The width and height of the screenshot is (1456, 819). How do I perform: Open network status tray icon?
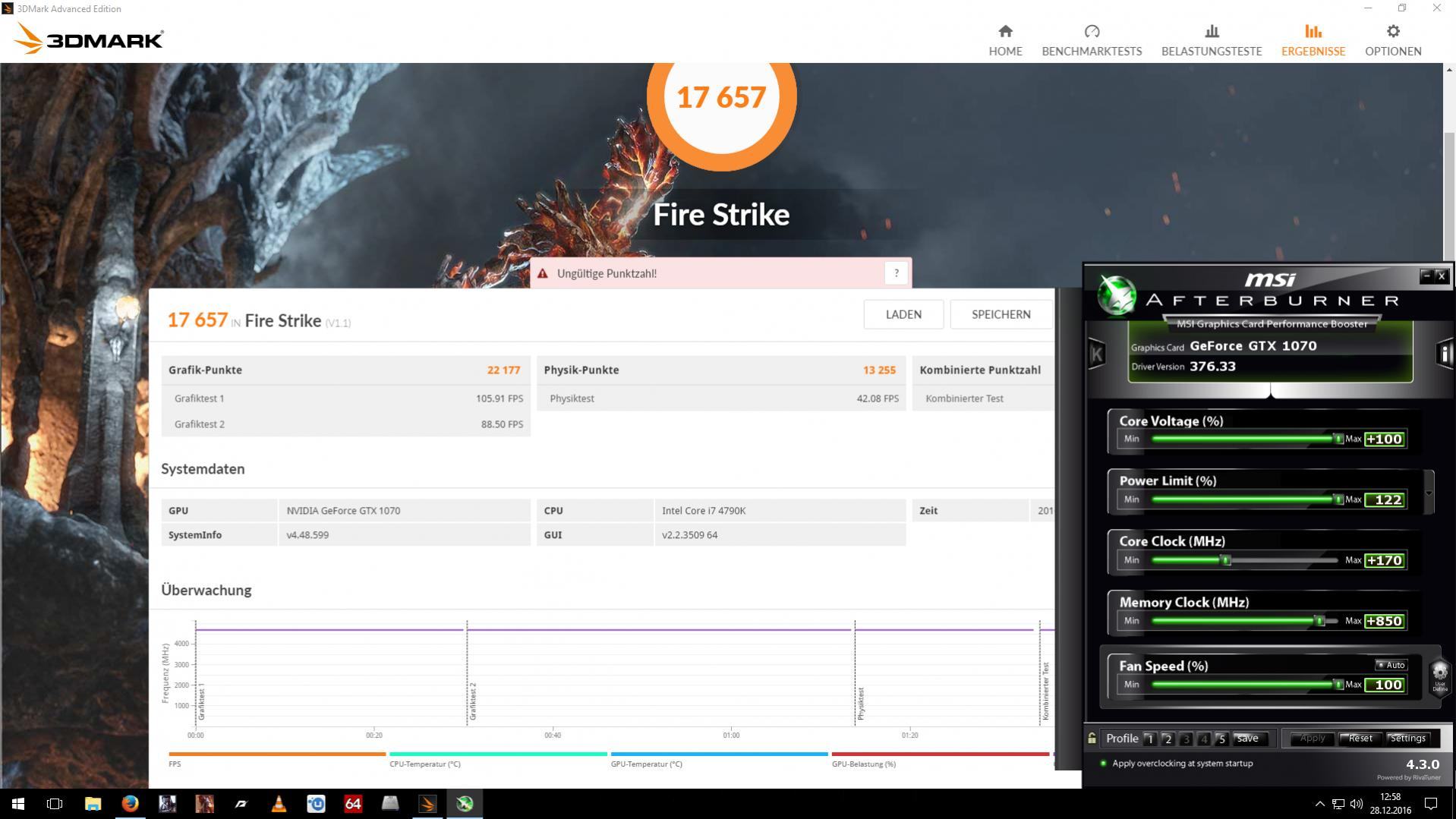click(1338, 804)
